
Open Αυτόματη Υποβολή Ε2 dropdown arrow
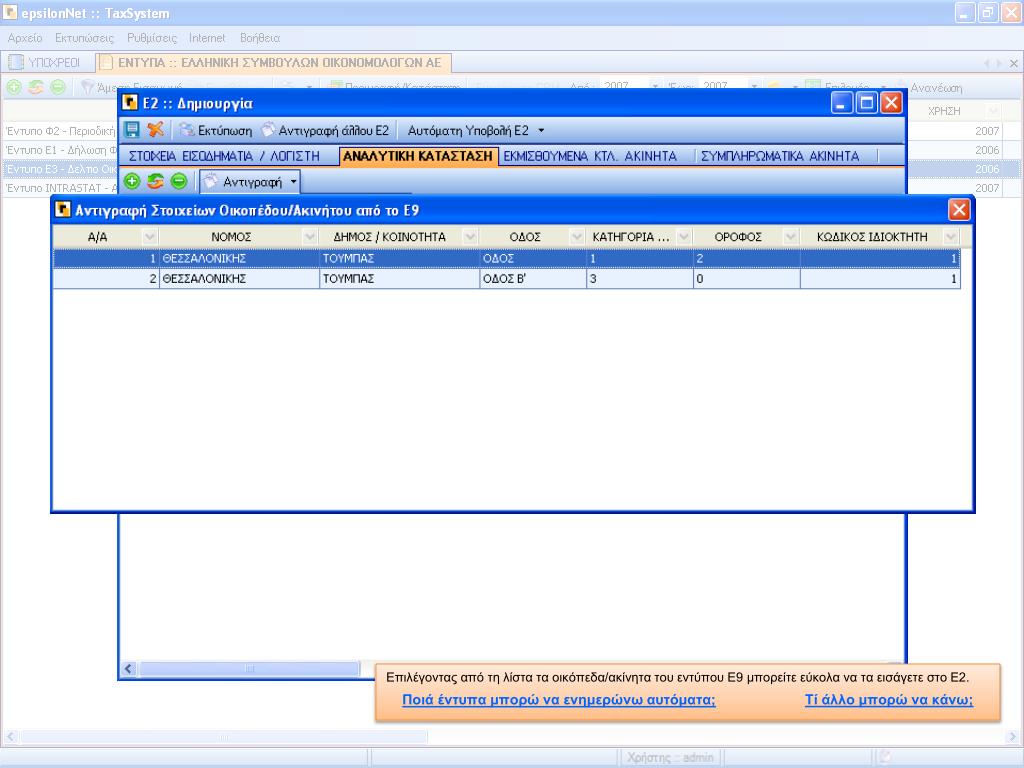tap(541, 131)
